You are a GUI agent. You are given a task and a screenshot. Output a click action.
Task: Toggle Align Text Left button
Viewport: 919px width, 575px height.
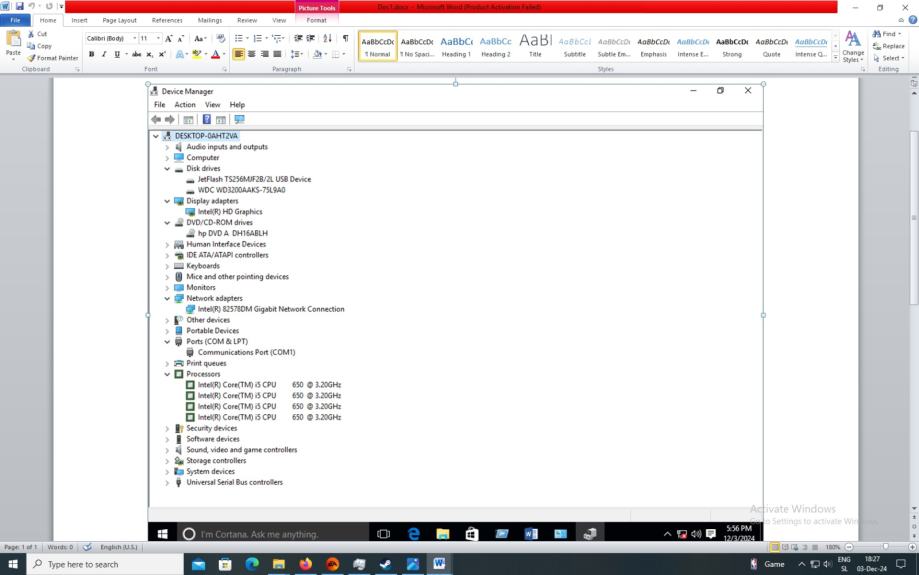tap(239, 54)
